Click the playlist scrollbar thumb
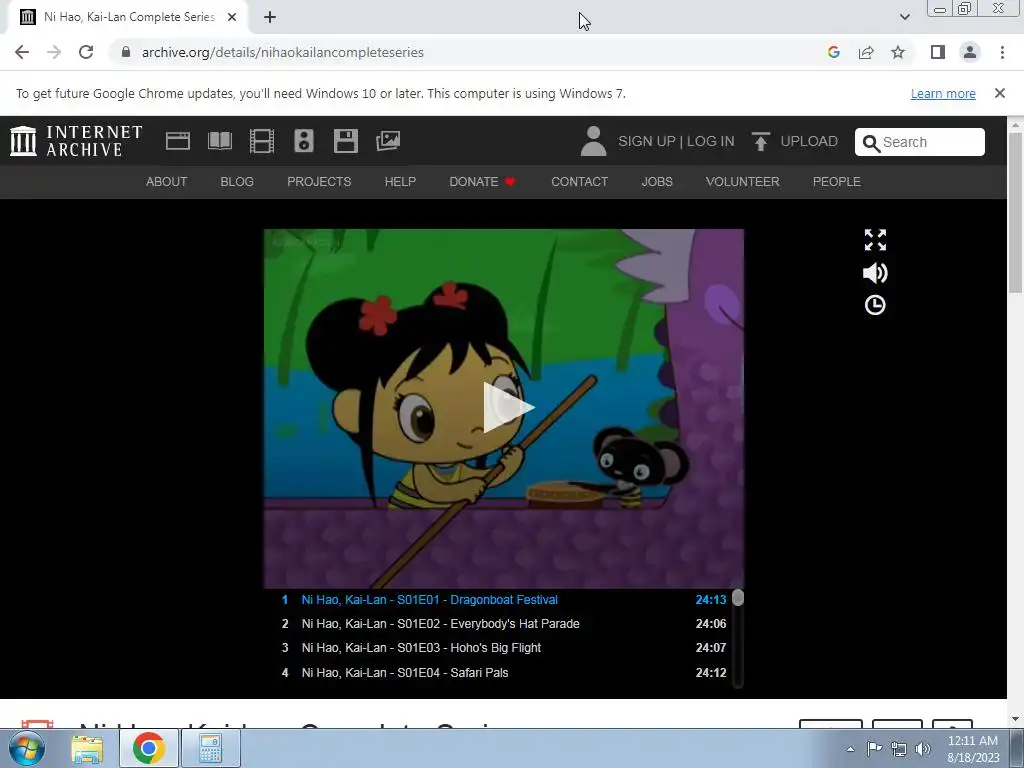This screenshot has height=768, width=1024. coord(738,598)
